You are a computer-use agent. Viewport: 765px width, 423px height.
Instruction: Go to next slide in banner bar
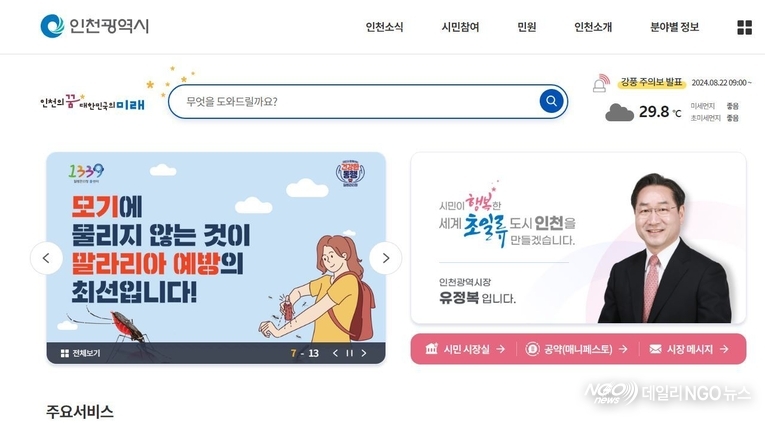363,353
